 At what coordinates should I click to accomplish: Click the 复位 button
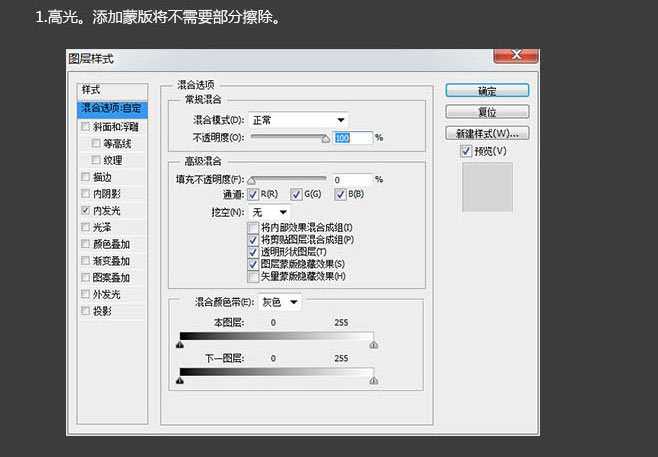[488, 112]
